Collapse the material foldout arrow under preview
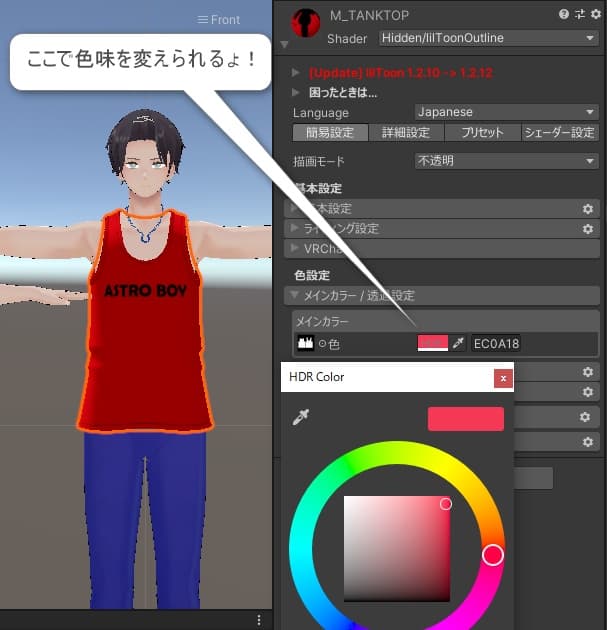The image size is (607, 630). pyautogui.click(x=284, y=45)
